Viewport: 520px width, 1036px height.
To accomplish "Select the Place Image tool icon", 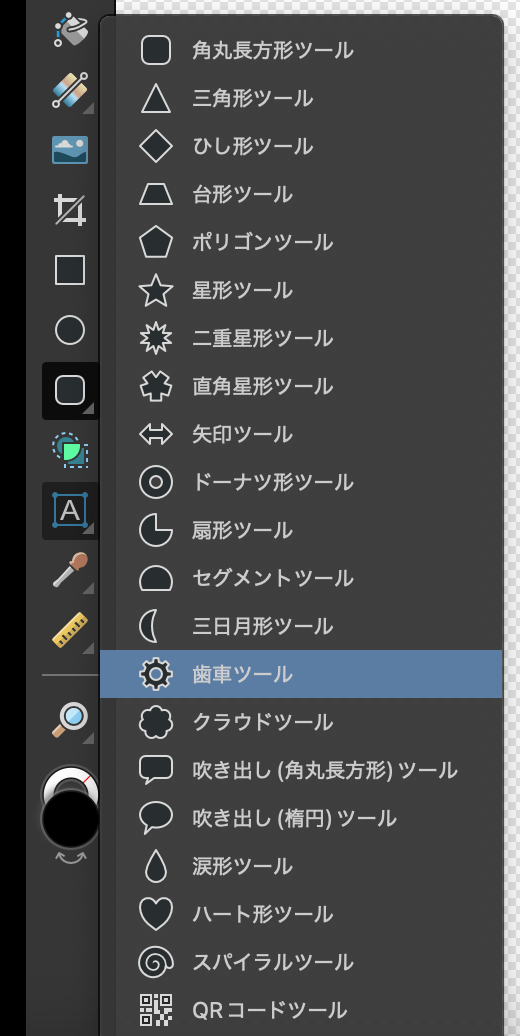I will pyautogui.click(x=70, y=150).
